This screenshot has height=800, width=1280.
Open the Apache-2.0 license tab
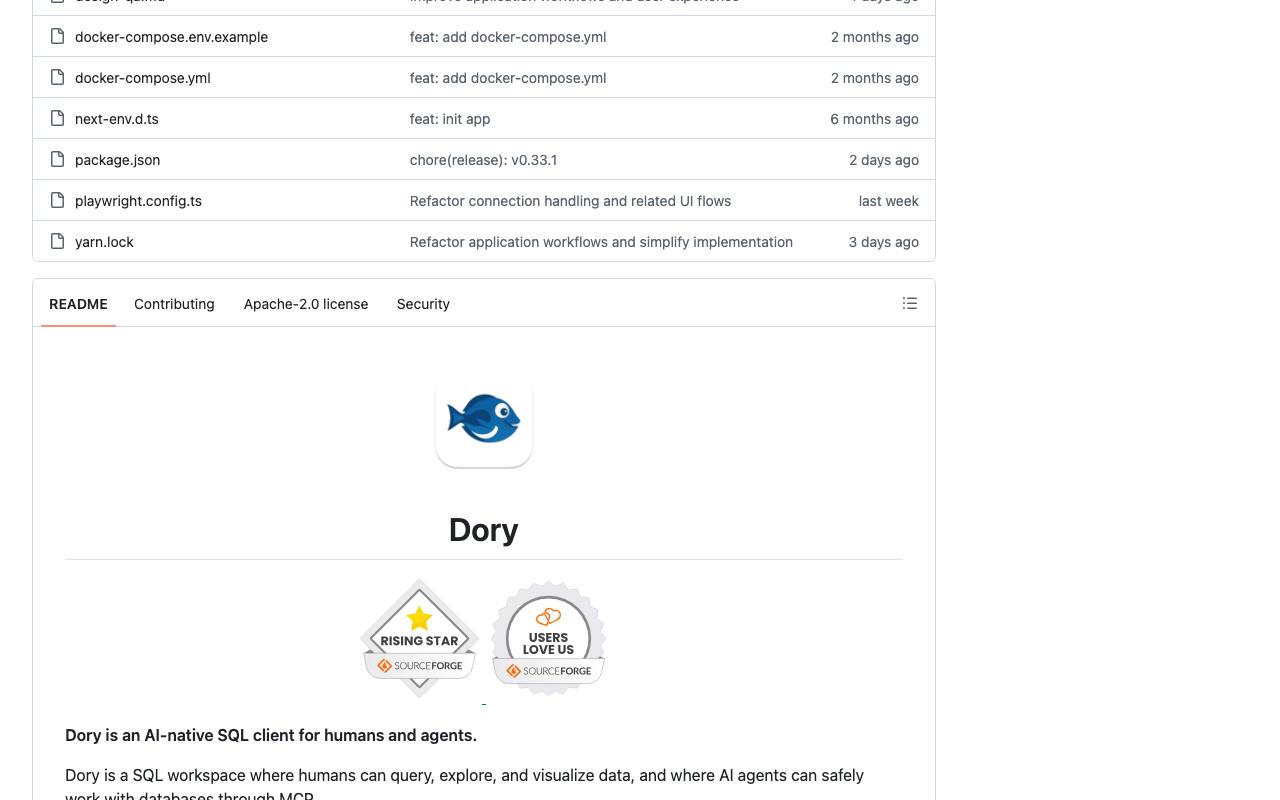tap(306, 304)
